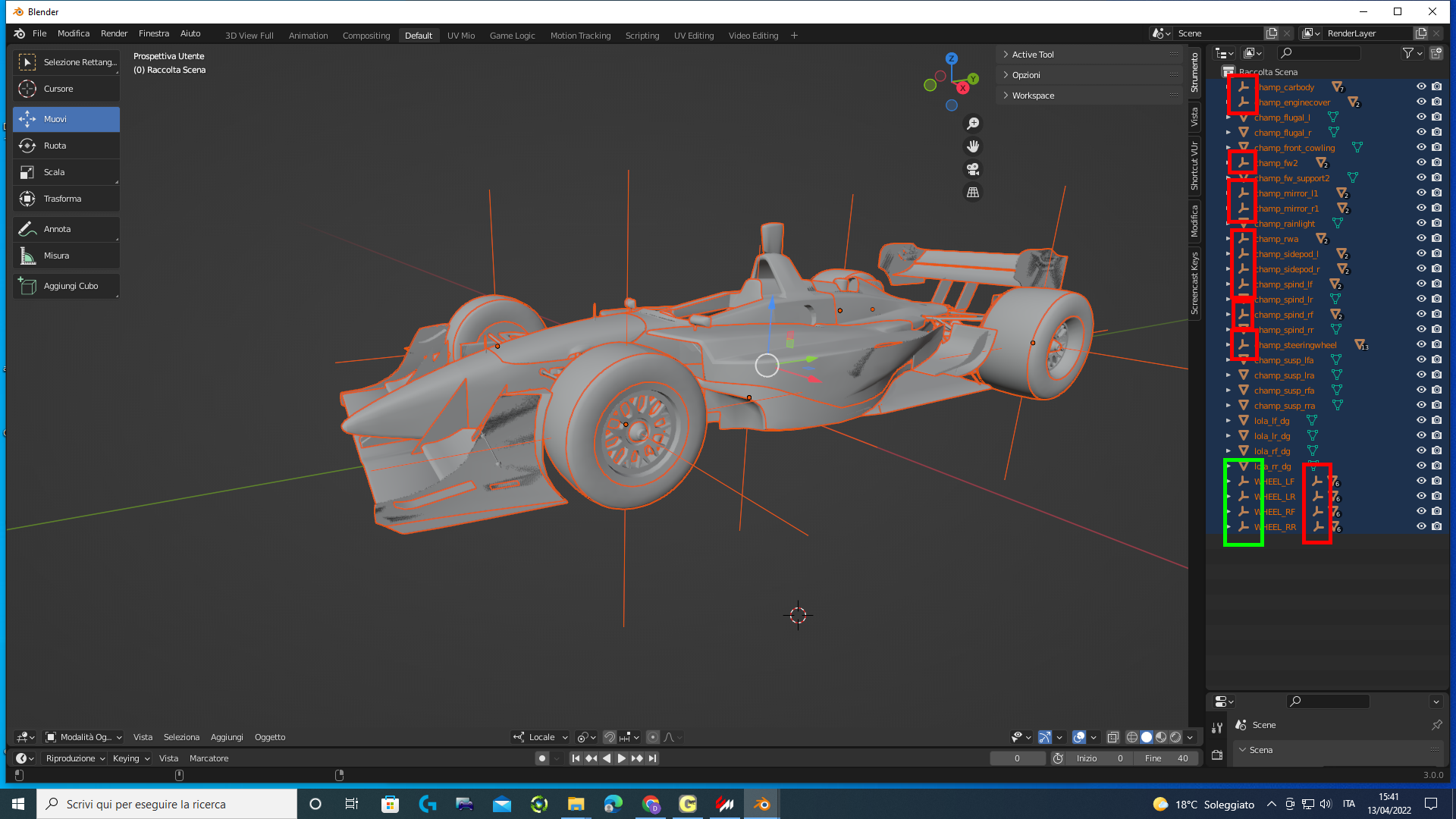Open the Modifica menu
Viewport: 1456px width, 819px height.
coord(74,34)
